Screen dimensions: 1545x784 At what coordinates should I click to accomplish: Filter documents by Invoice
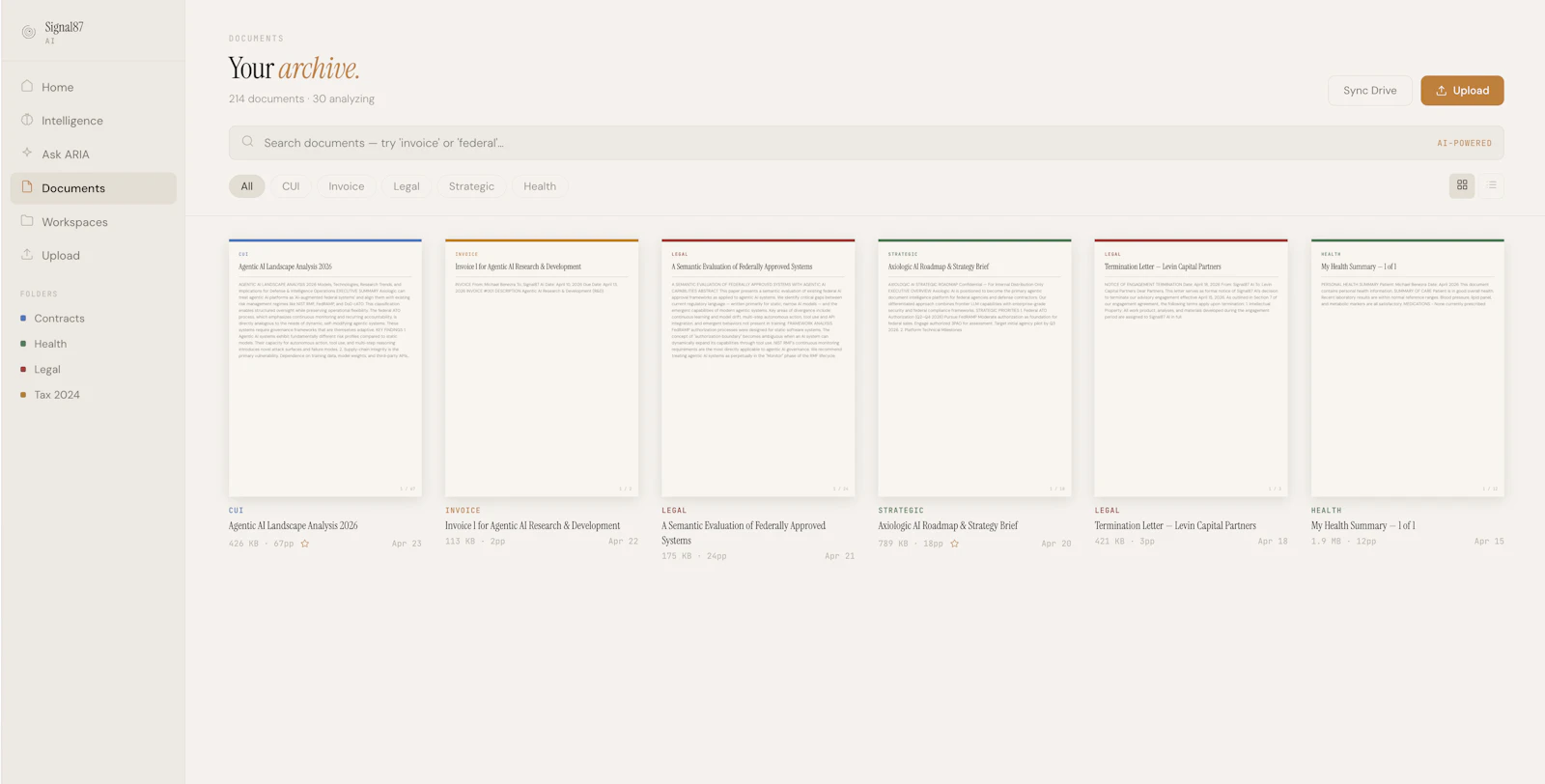coord(347,186)
